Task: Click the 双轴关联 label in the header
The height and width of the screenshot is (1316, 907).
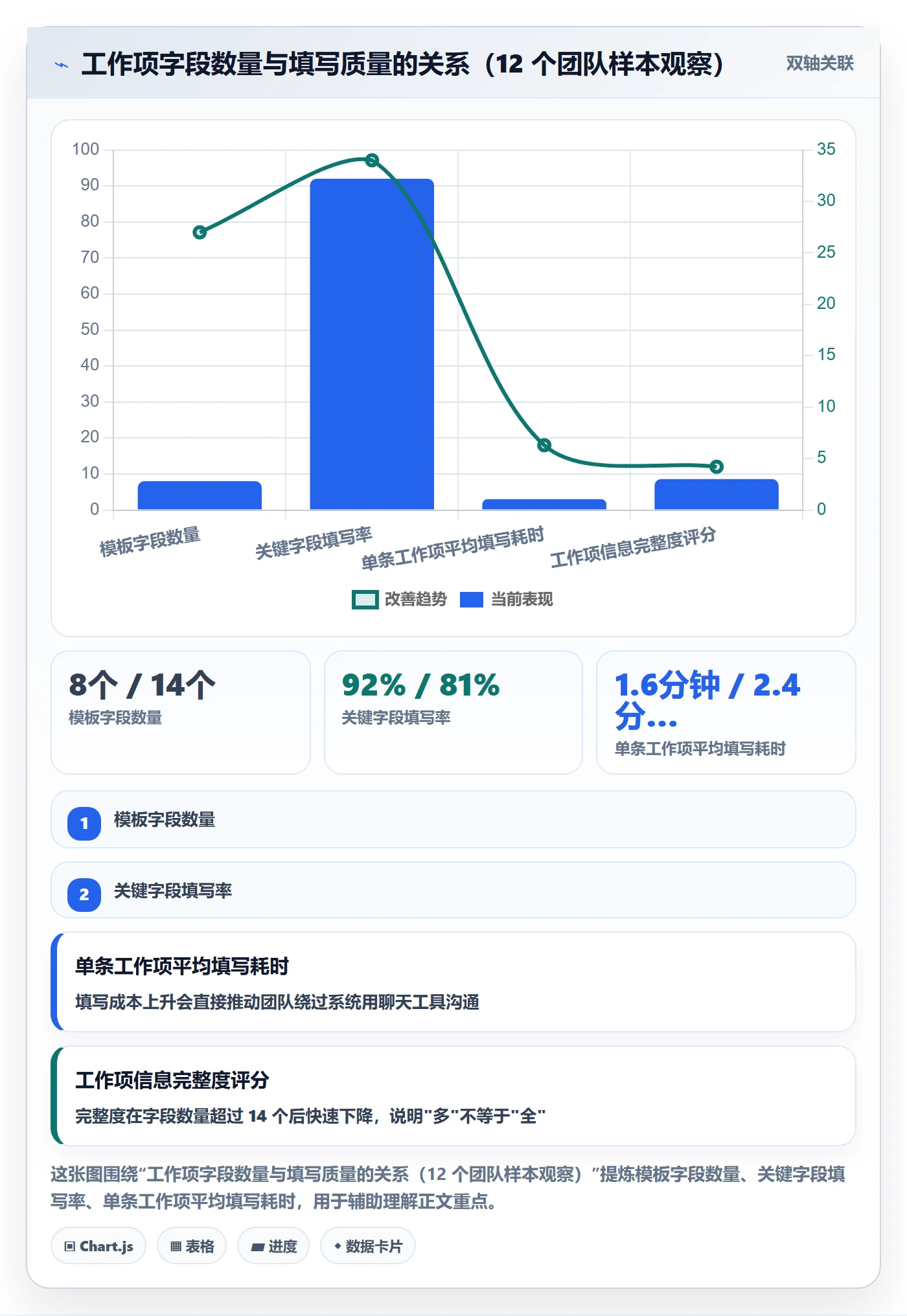Action: (x=820, y=63)
